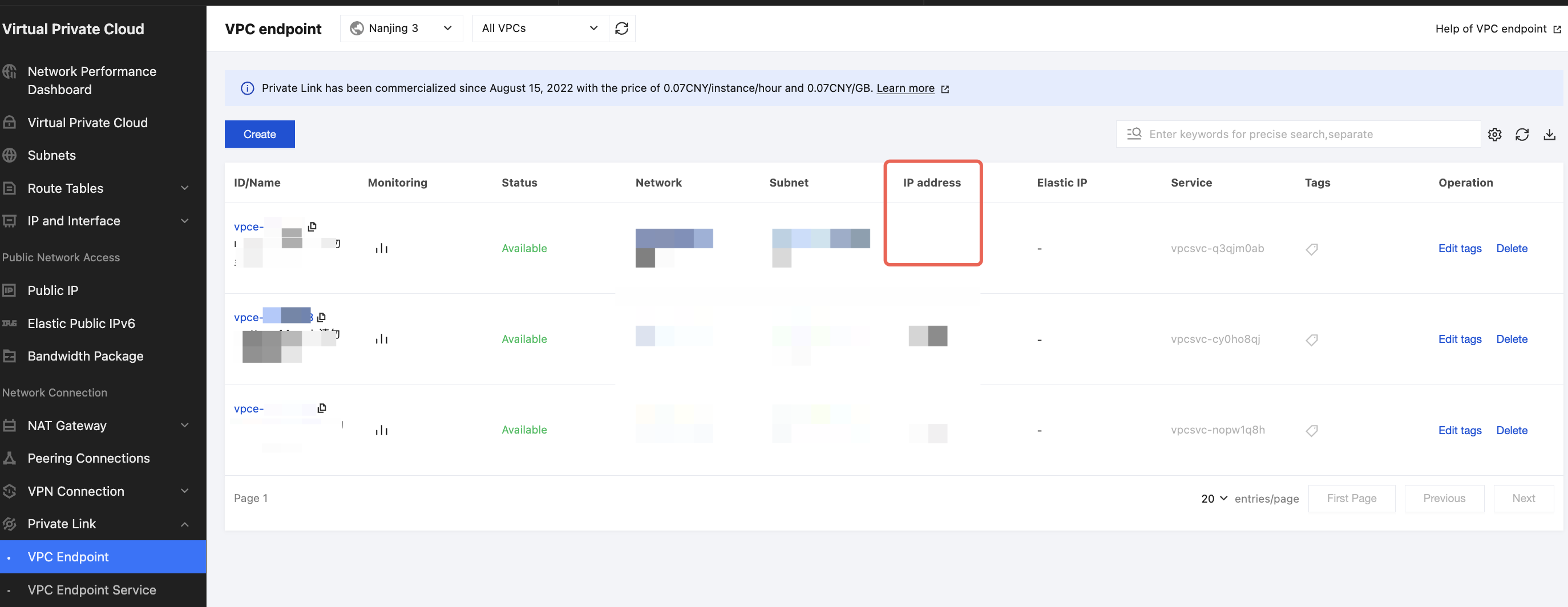Refresh the endpoint table list

1522,135
